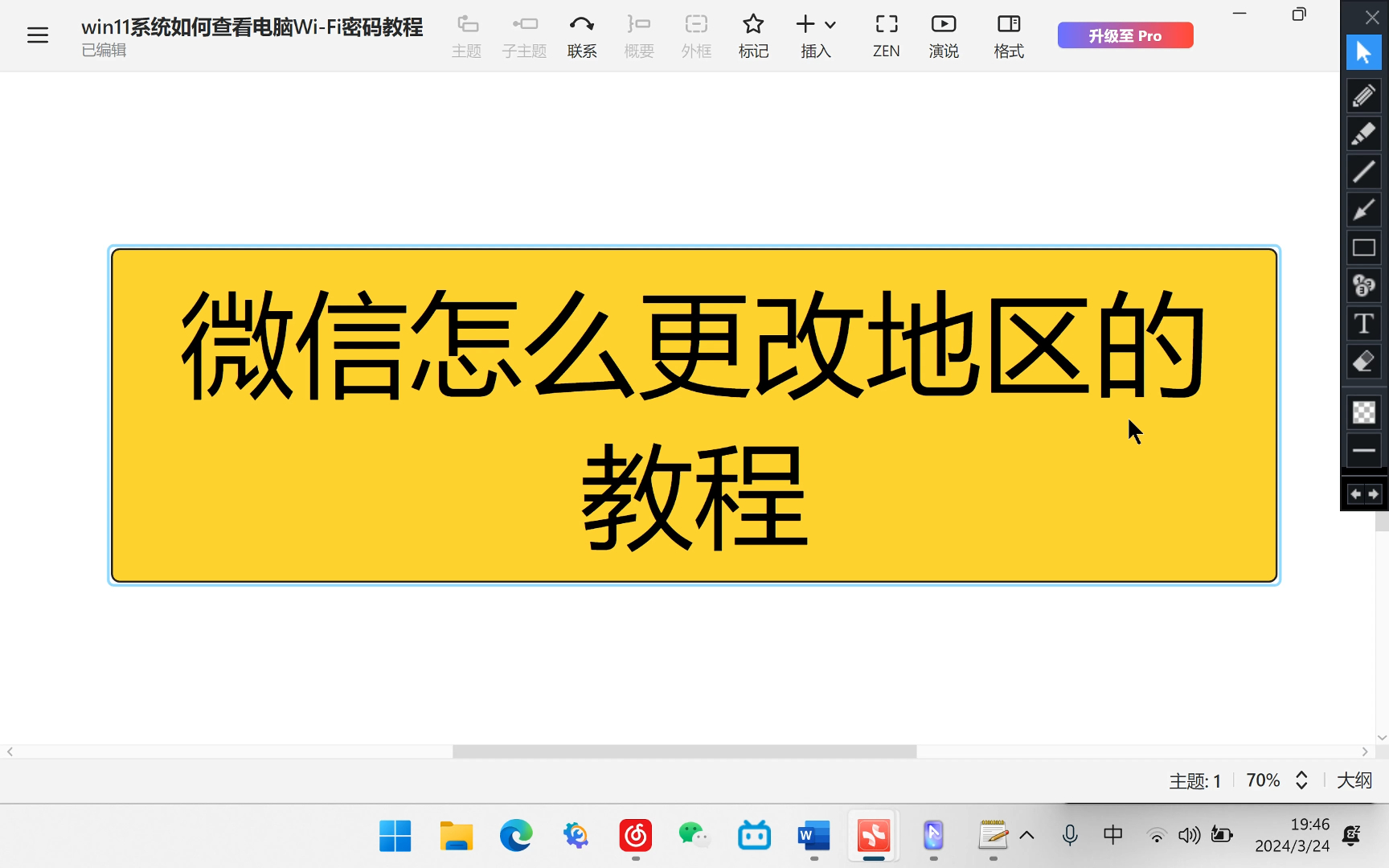Open WeChat from the taskbar
Viewport: 1389px width, 868px height.
[x=694, y=835]
